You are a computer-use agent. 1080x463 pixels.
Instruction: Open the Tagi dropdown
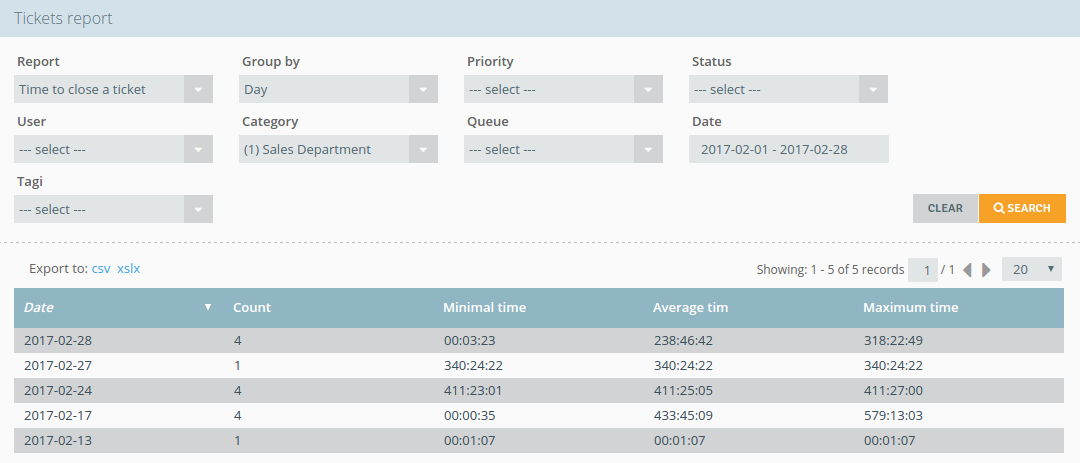tap(113, 209)
